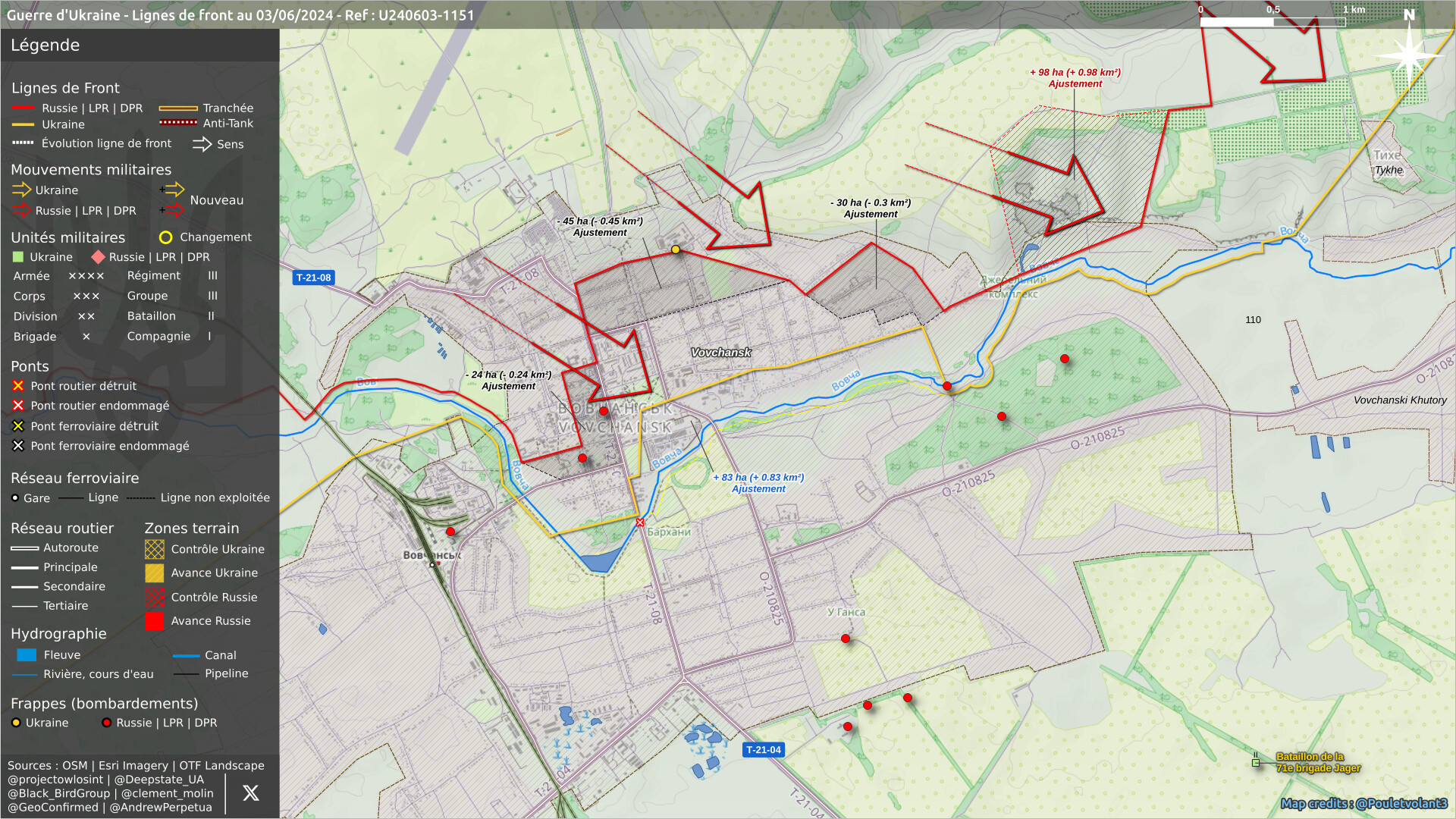Image resolution: width=1456 pixels, height=819 pixels.
Task: Click the scale bar at top right
Action: (1272, 22)
